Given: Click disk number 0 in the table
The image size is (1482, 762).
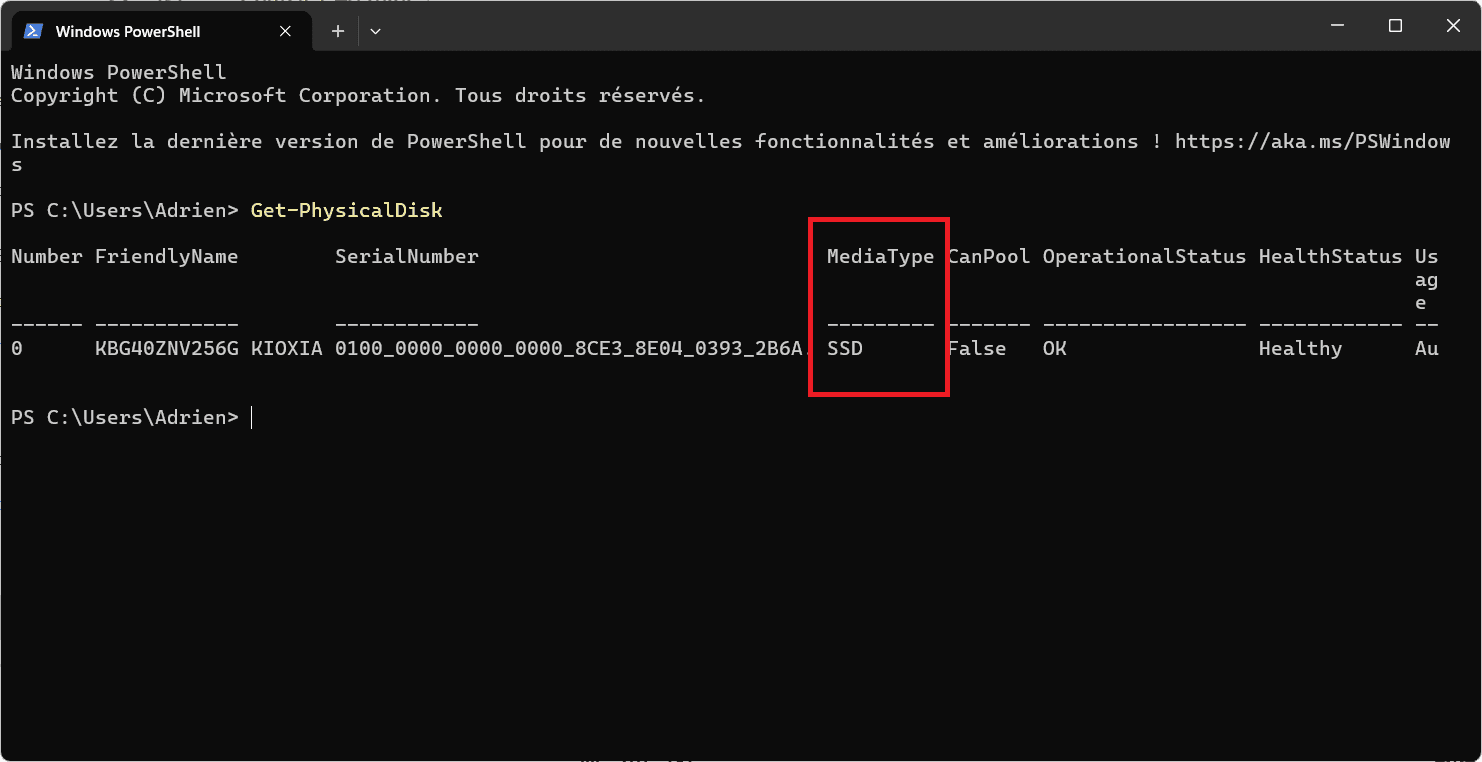Looking at the screenshot, I should coord(17,349).
